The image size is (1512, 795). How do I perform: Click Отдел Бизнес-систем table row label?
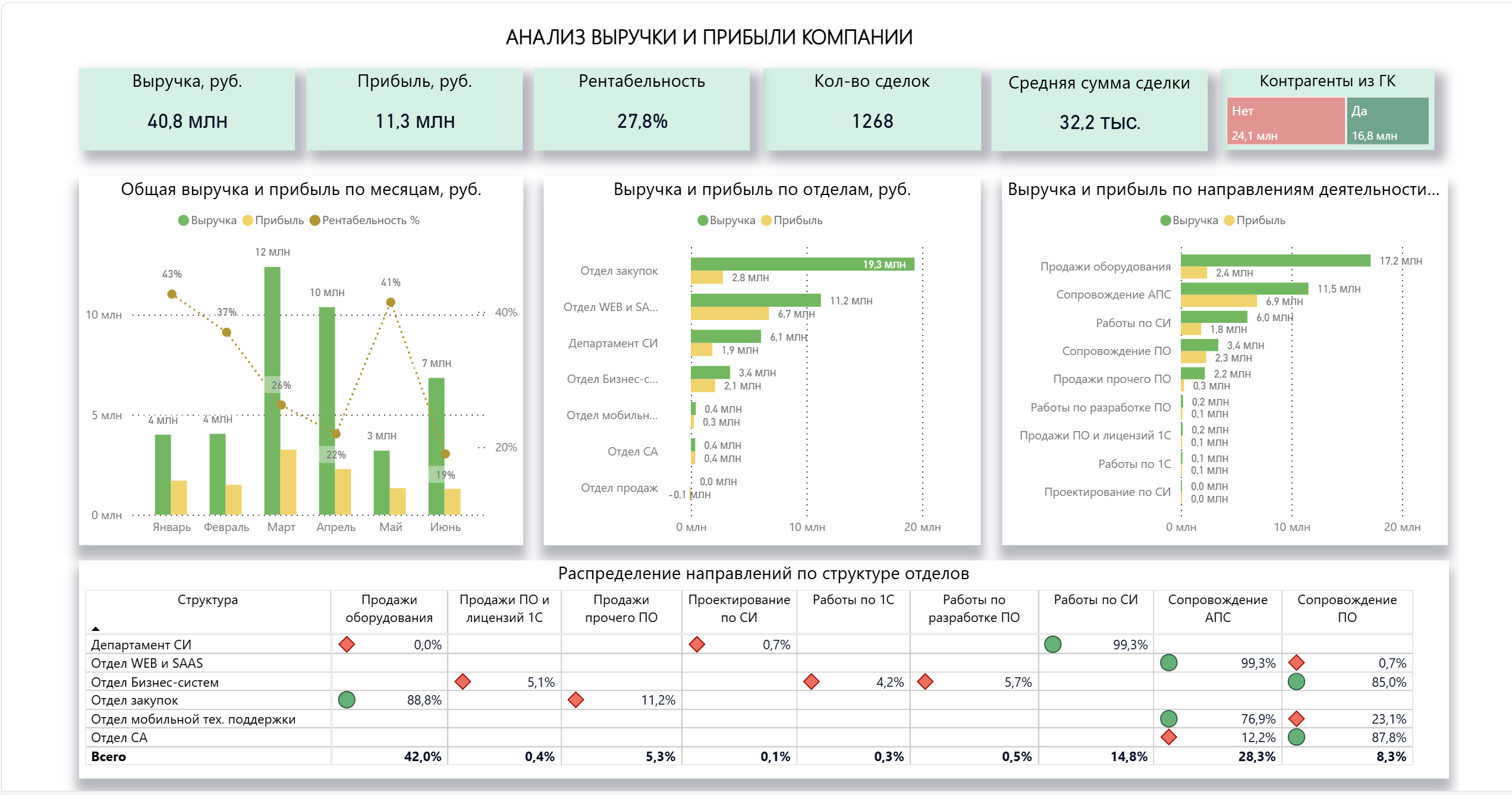point(155,682)
